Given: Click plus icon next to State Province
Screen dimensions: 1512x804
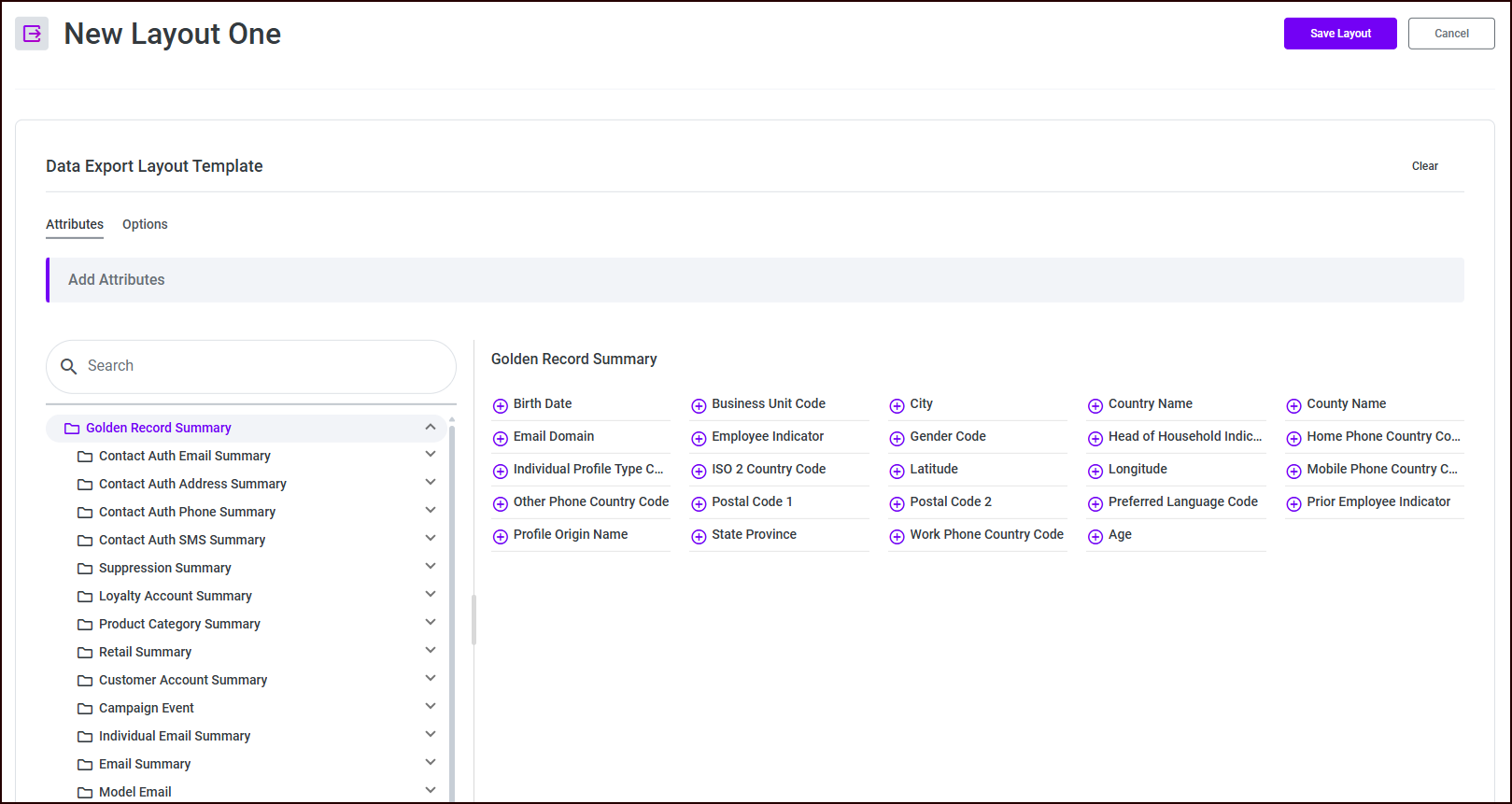Looking at the screenshot, I should point(699,536).
